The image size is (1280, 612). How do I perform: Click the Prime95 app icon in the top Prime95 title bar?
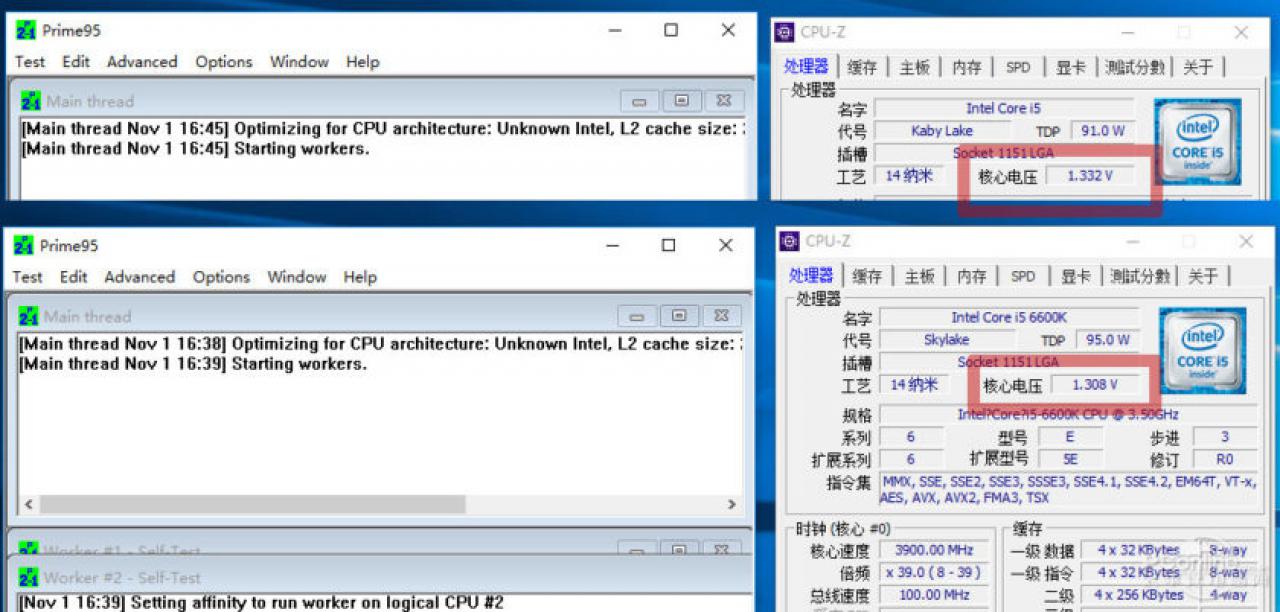(x=26, y=30)
